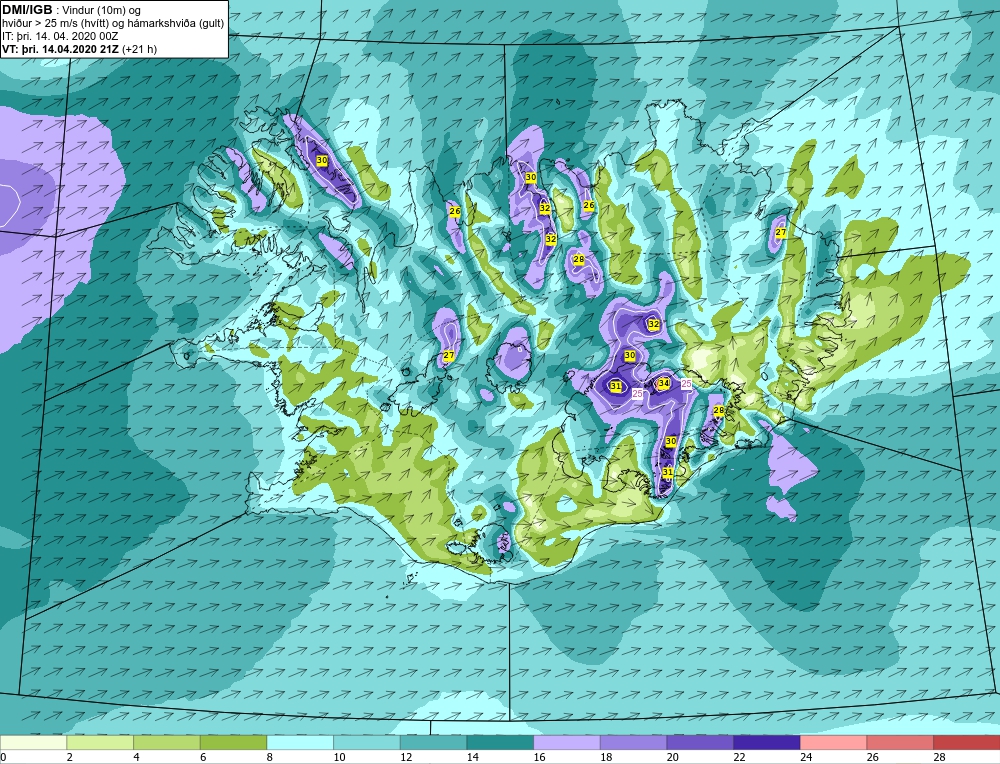This screenshot has width=1000, height=764.
Task: Select the pale cyan 8–10 legend swatch
Action: [300, 742]
